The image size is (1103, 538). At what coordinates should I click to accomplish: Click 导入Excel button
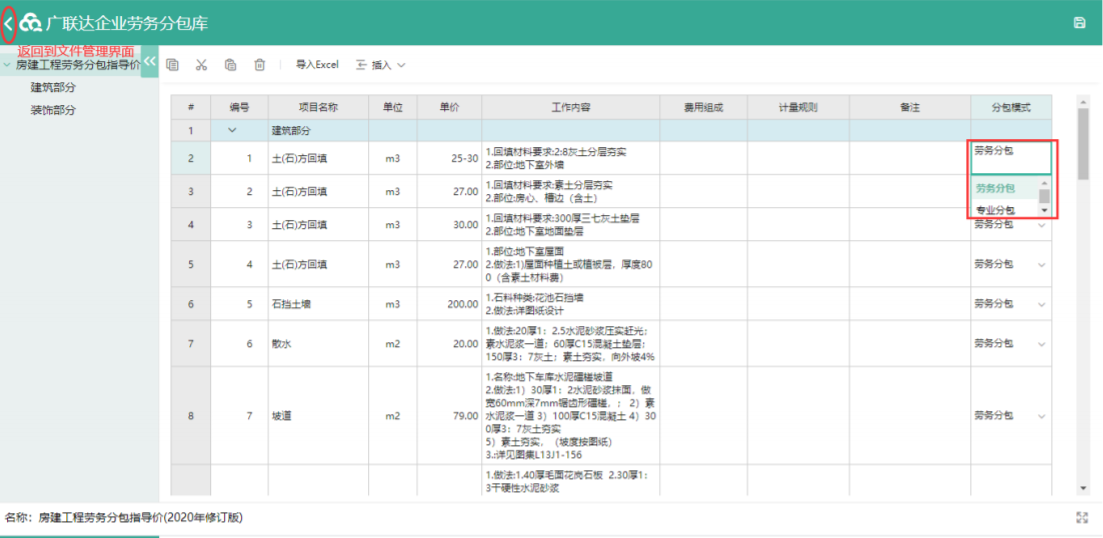[317, 65]
